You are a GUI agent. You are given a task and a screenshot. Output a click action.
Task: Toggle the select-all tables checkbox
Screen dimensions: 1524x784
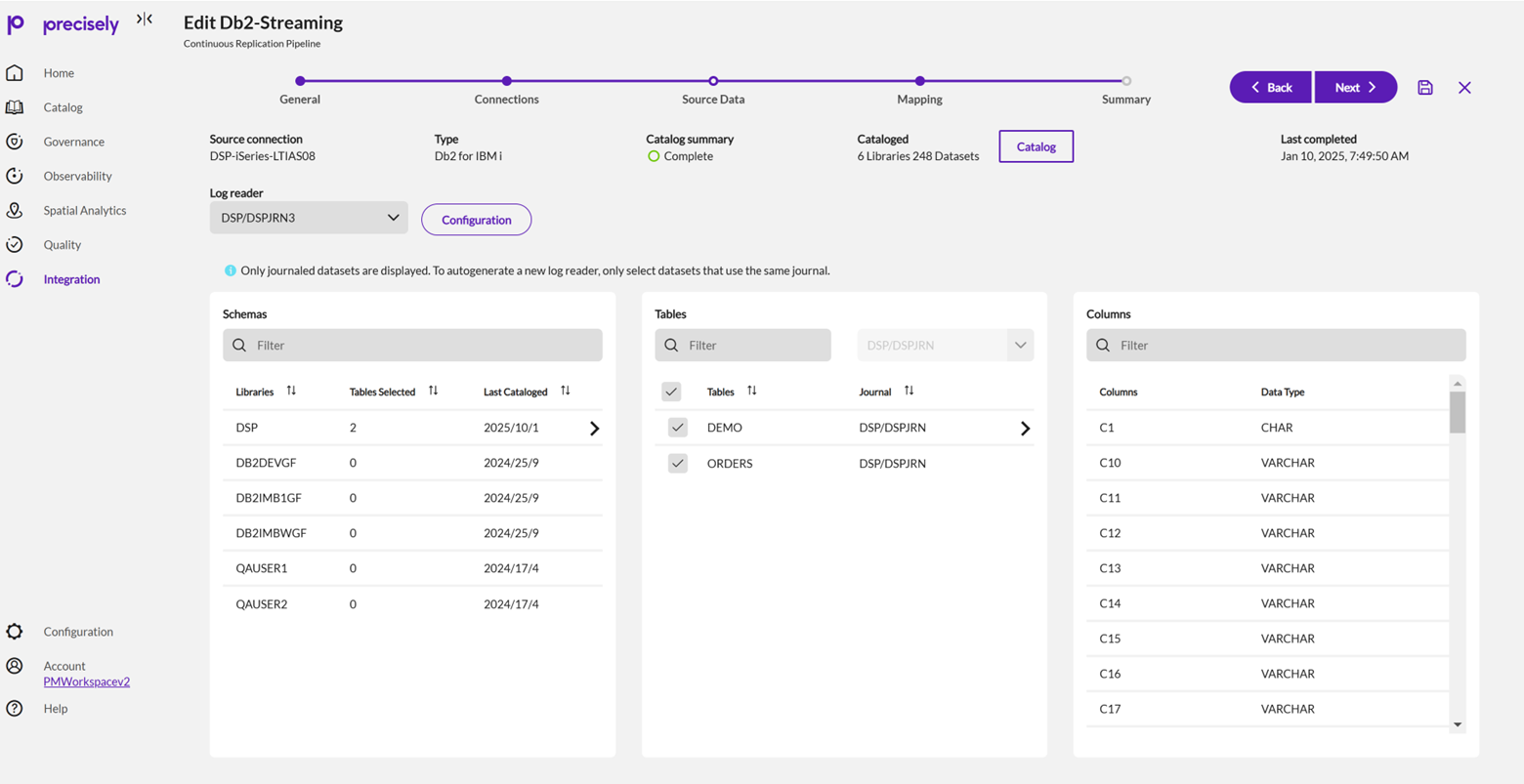click(x=671, y=392)
